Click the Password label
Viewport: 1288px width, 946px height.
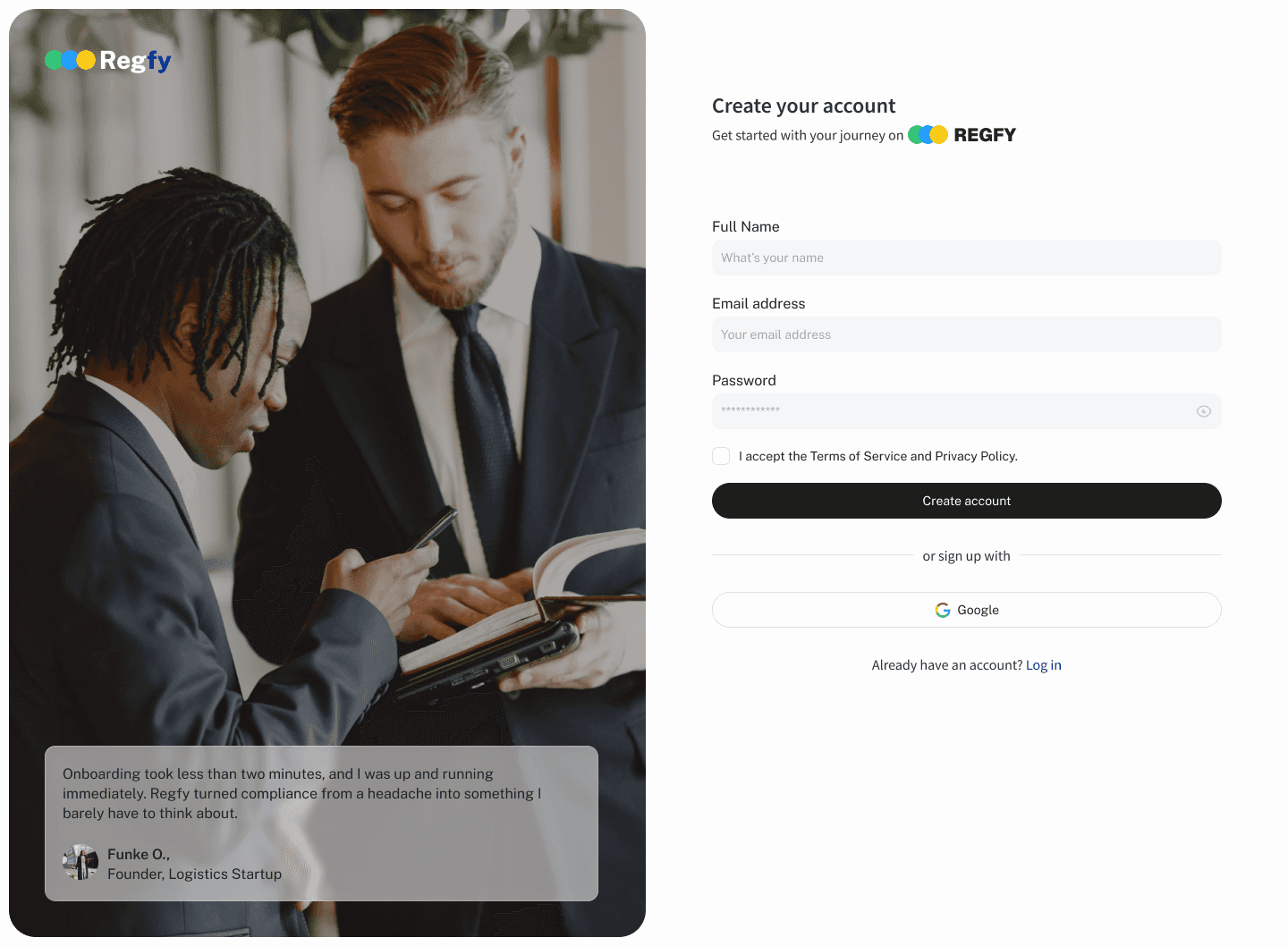pos(744,381)
